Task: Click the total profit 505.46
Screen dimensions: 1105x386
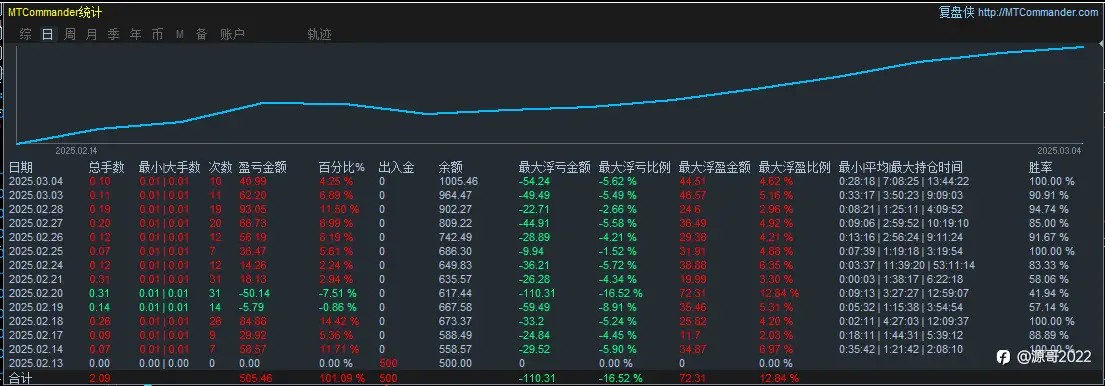Action: click(x=256, y=379)
